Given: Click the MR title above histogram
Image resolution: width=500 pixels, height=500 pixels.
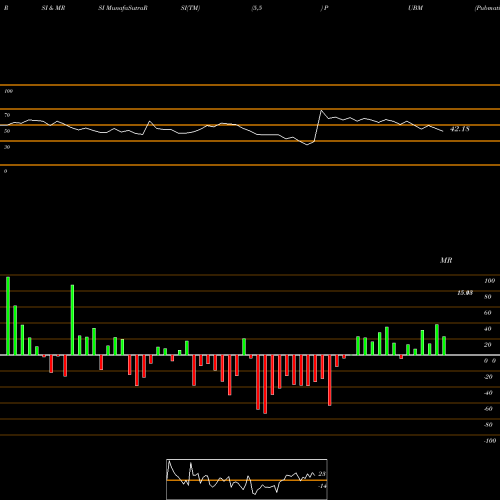Looking at the screenshot, I should pos(446,260).
